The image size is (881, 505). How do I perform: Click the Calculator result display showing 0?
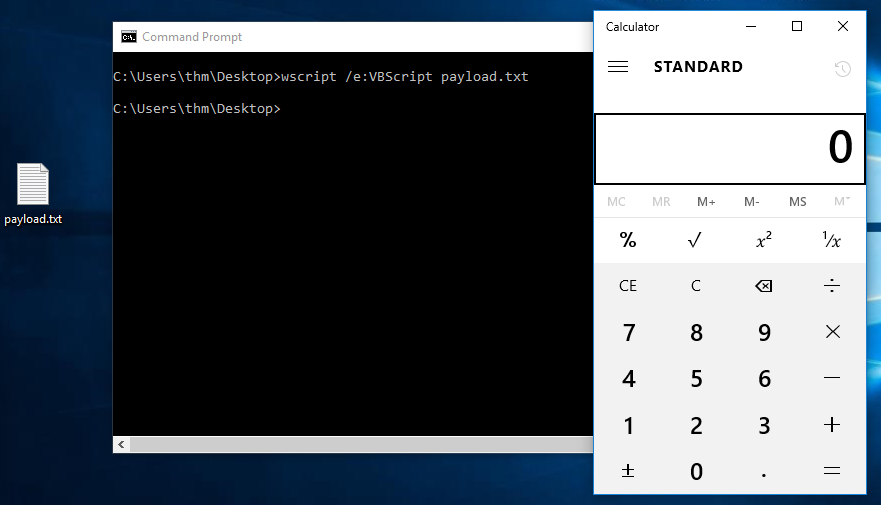click(730, 149)
